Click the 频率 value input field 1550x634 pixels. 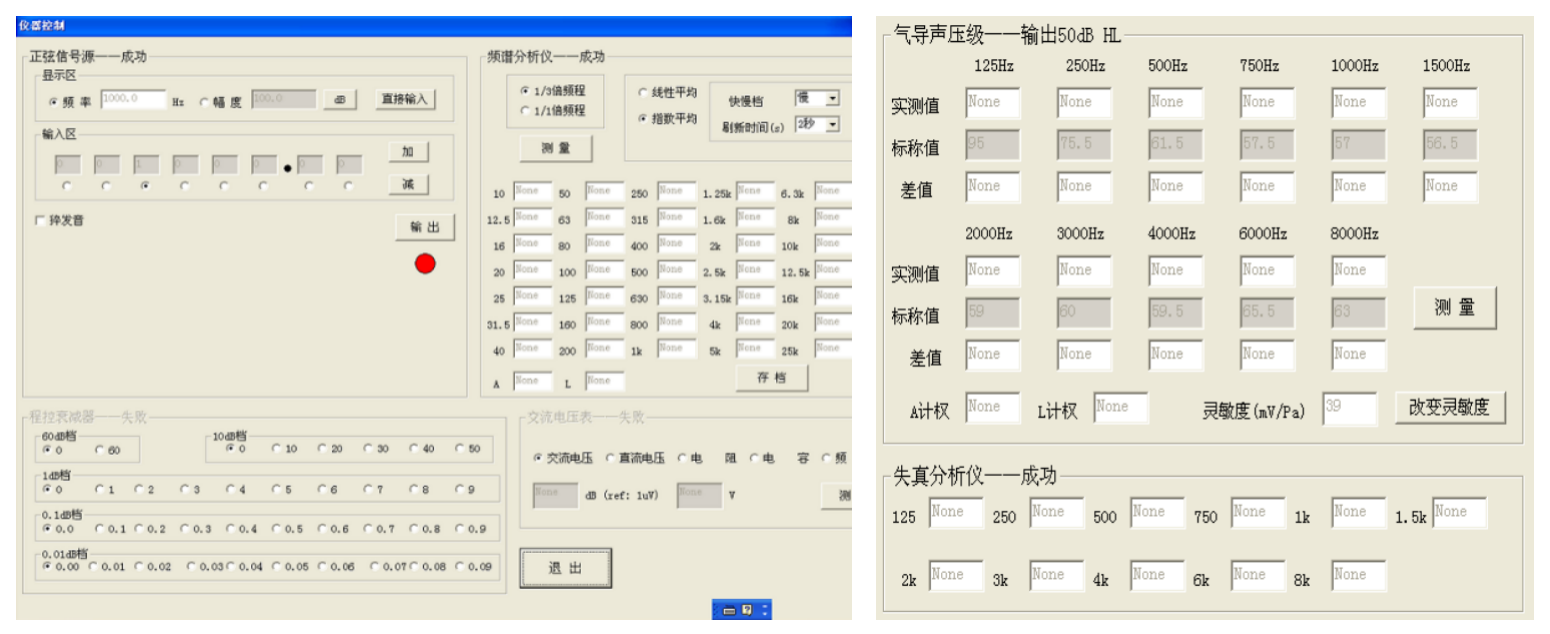(x=133, y=100)
